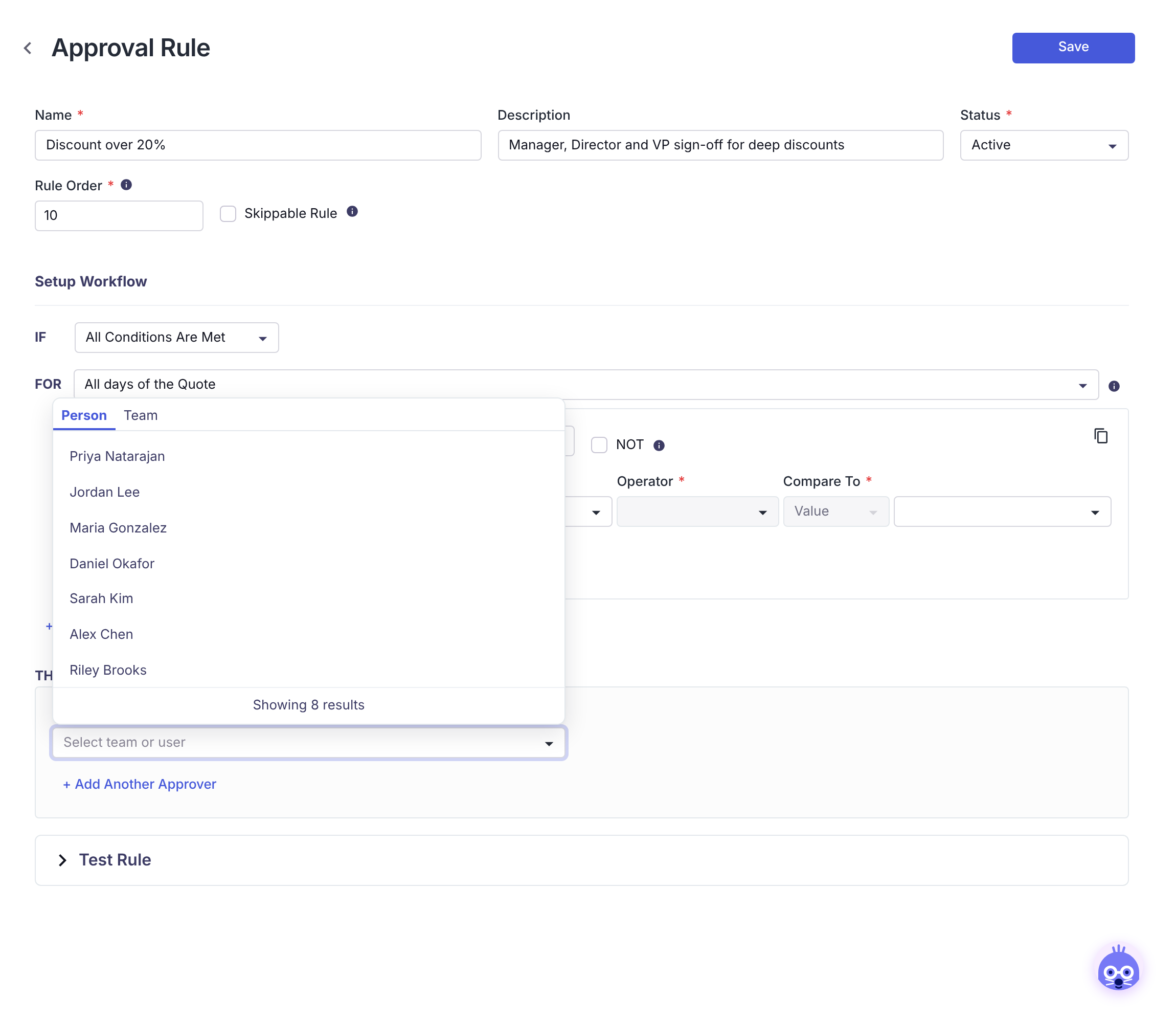Pick Daniel Okafor from the person list
This screenshot has width=1176, height=1023.
coord(309,564)
